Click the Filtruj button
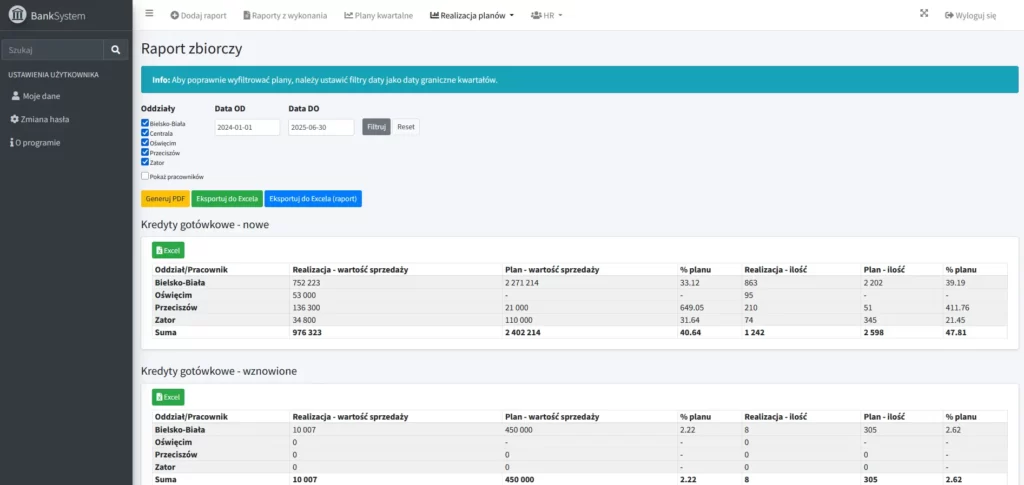1024x485 pixels. point(376,127)
